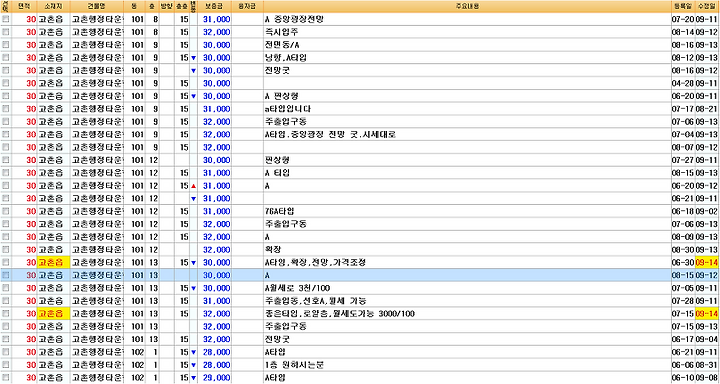
Task: Tick the checkbox of the 주출입동,선호A,월세 가능 row
Action: point(5,301)
